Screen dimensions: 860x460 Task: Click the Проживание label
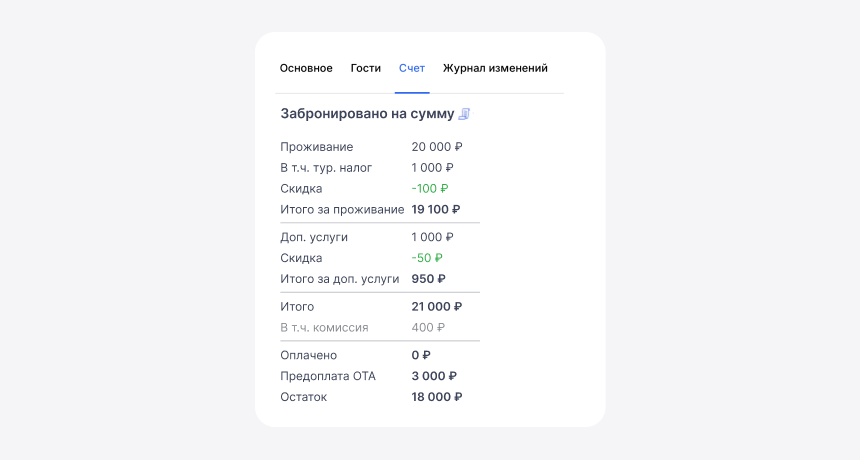(x=316, y=147)
